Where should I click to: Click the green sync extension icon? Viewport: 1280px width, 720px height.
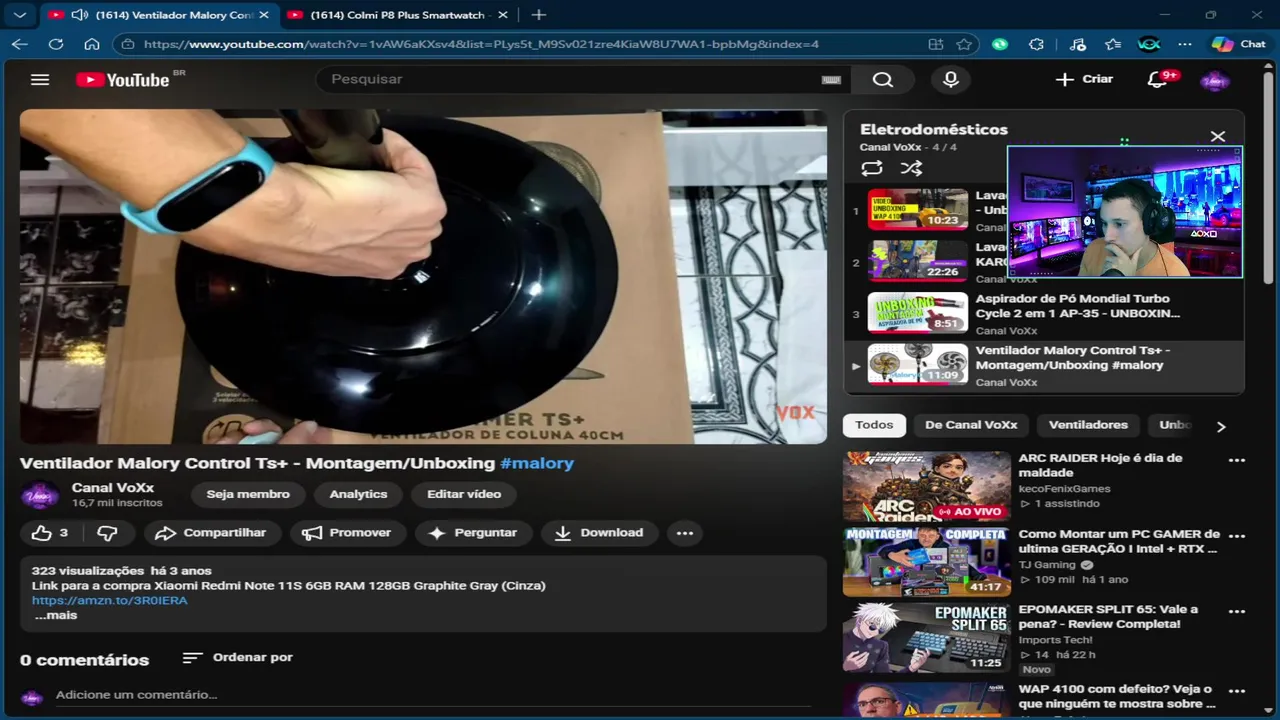point(1000,44)
